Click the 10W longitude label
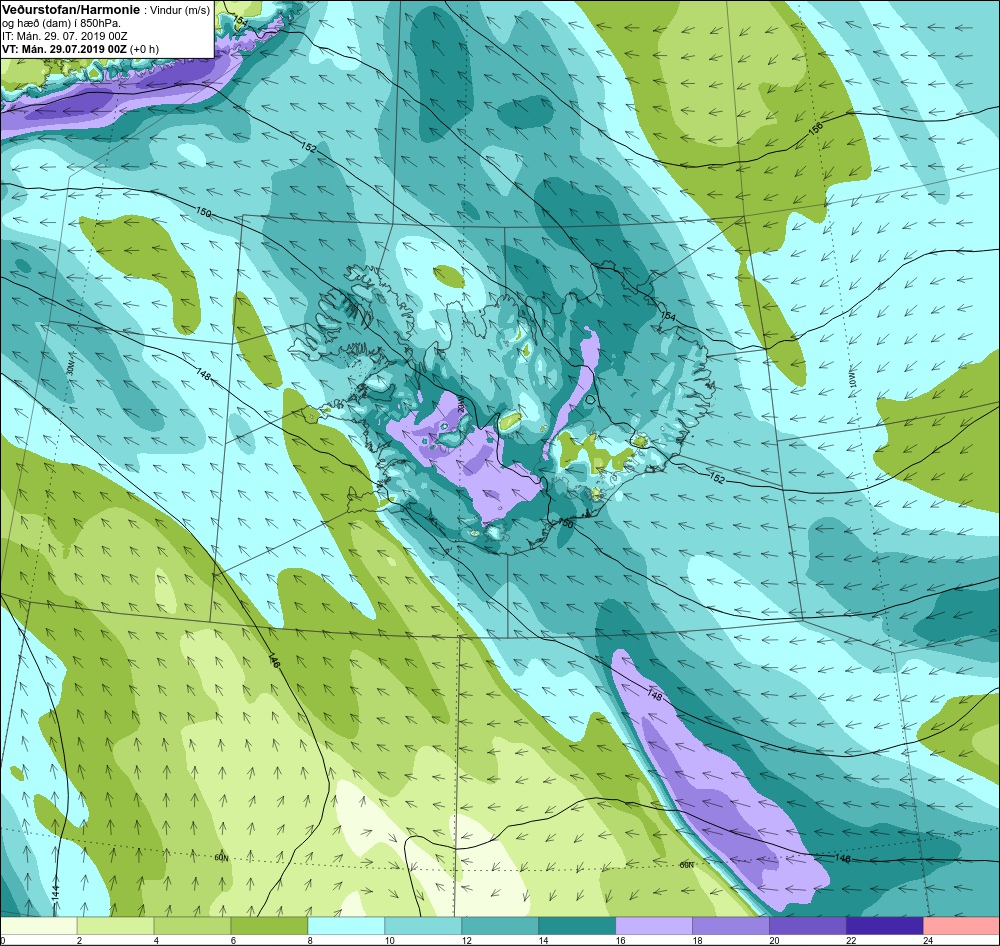The image size is (1000, 946). [853, 381]
